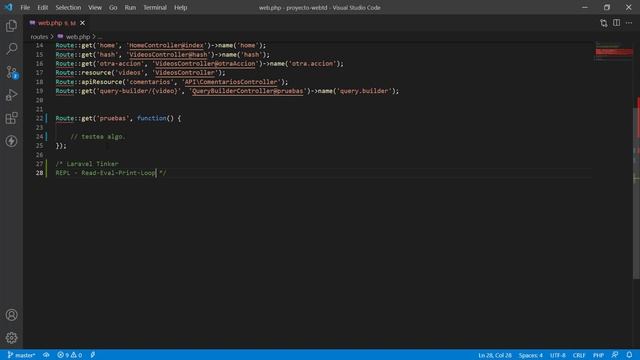Open the Run and Debug view
The width and height of the screenshot is (640, 360).
coord(11,95)
